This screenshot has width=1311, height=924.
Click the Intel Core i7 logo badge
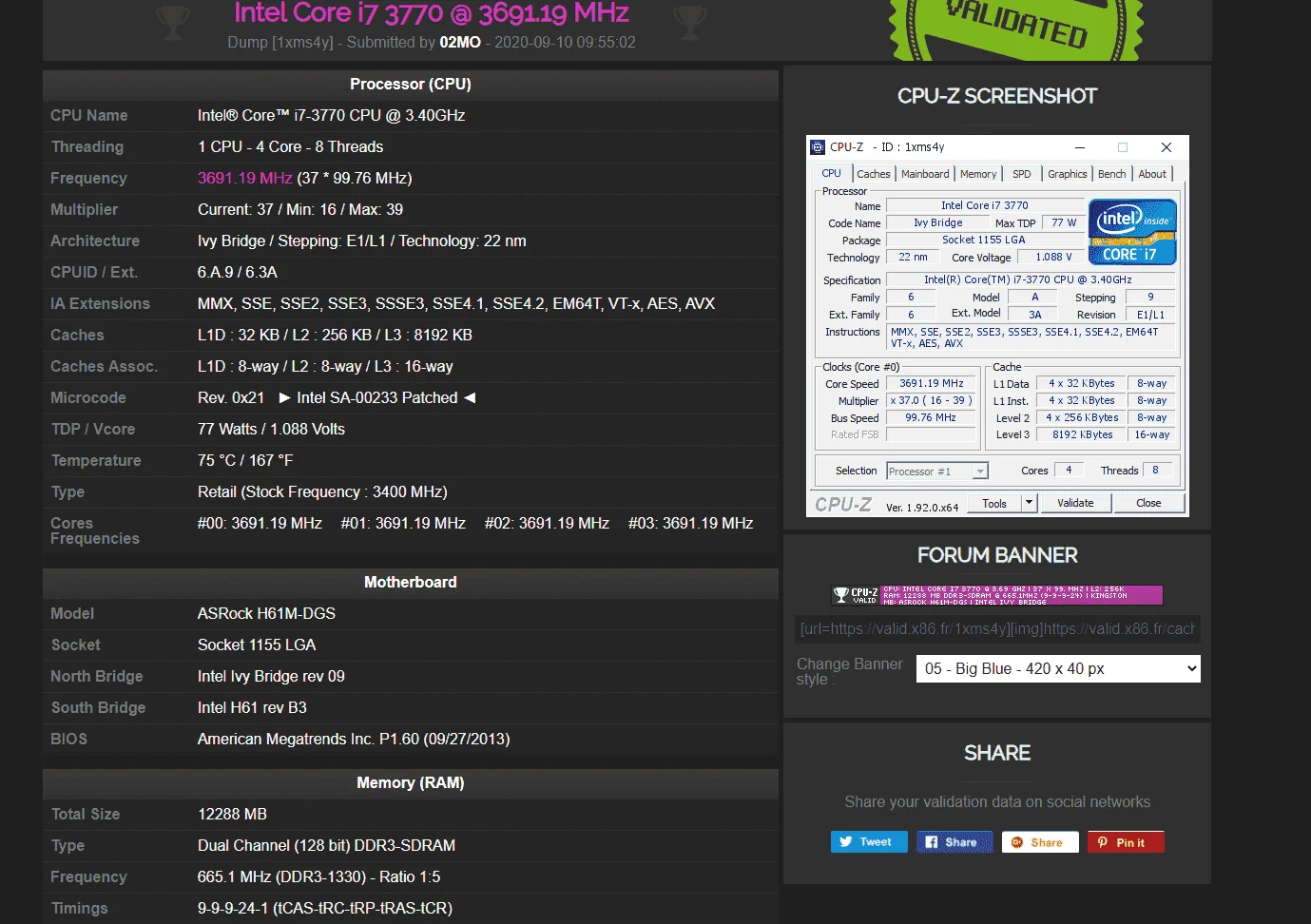tap(1132, 232)
